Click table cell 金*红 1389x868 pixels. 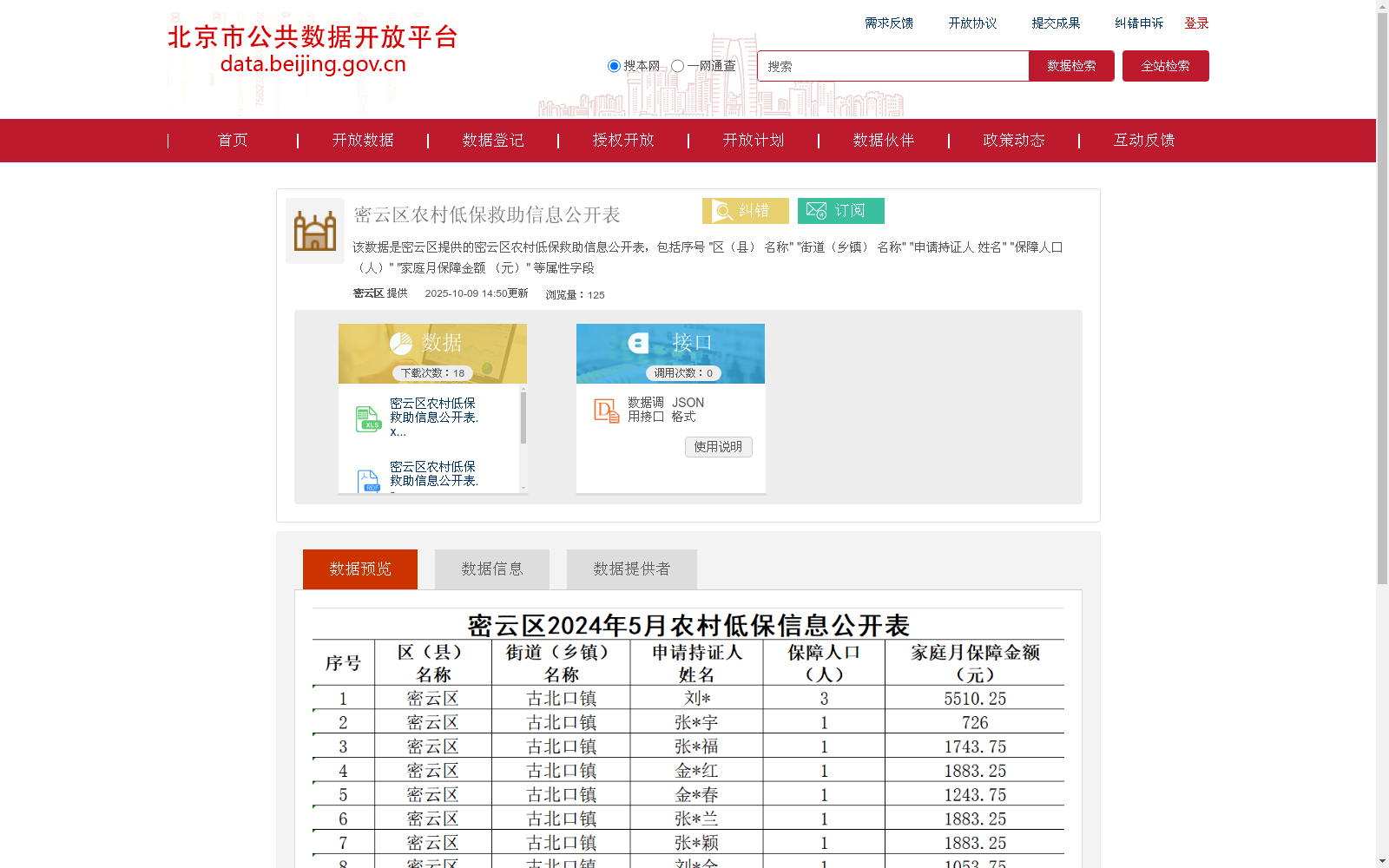[697, 771]
